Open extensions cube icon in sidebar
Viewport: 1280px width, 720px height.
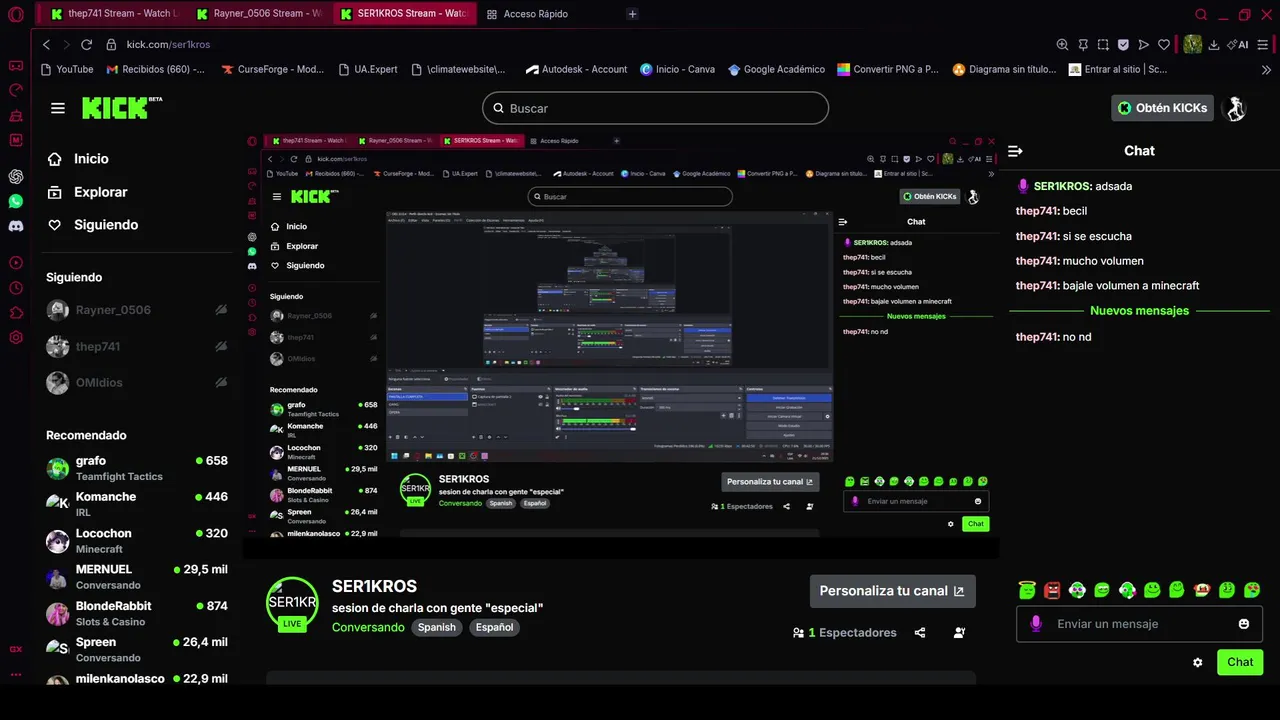(x=16, y=313)
